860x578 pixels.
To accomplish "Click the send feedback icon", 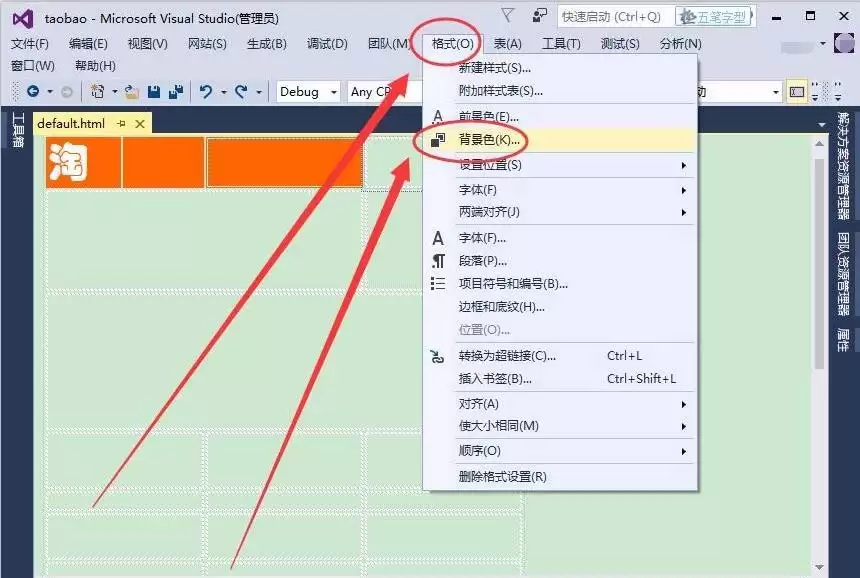I will click(540, 16).
